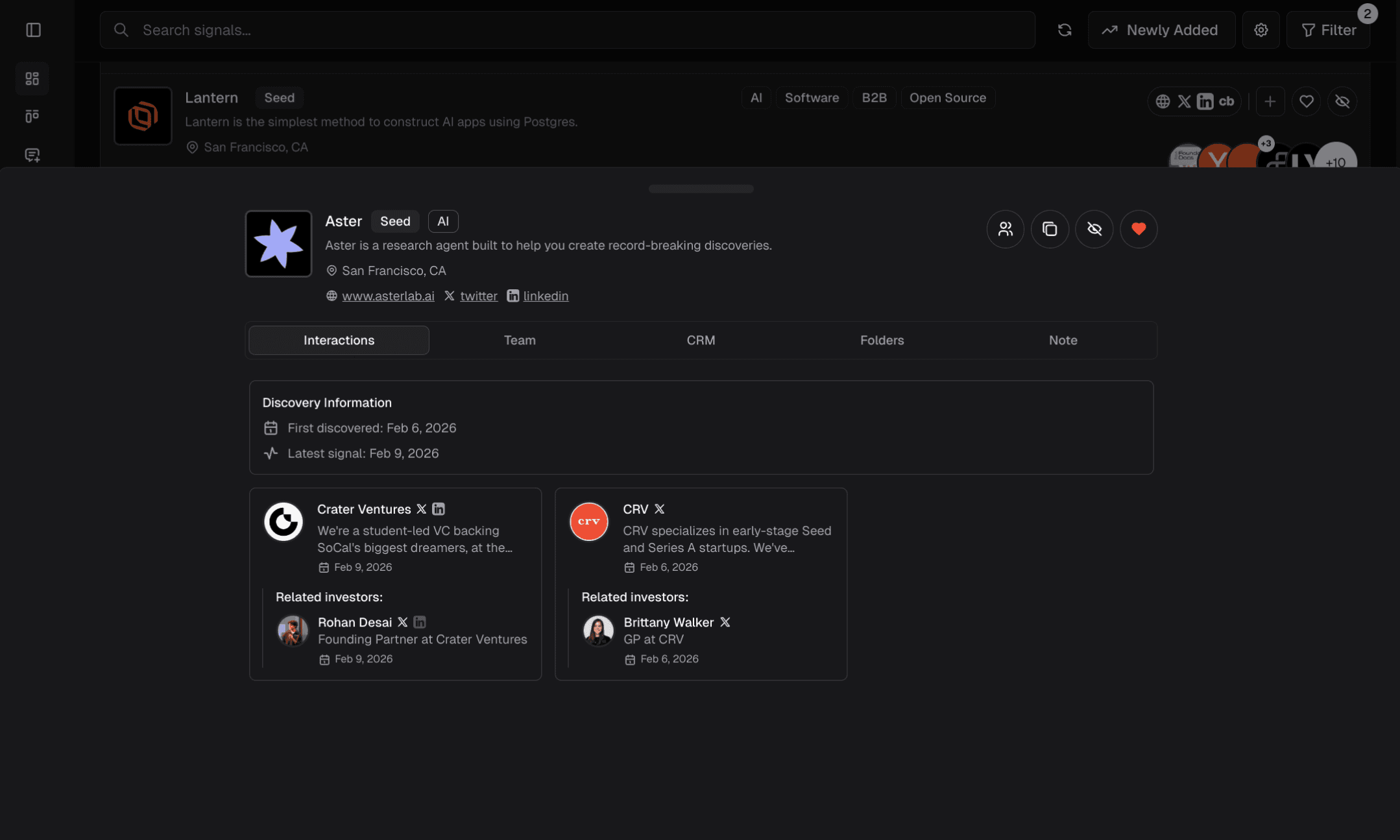Click the B2B tag on Lantern
Viewport: 1400px width, 840px height.
[x=874, y=98]
